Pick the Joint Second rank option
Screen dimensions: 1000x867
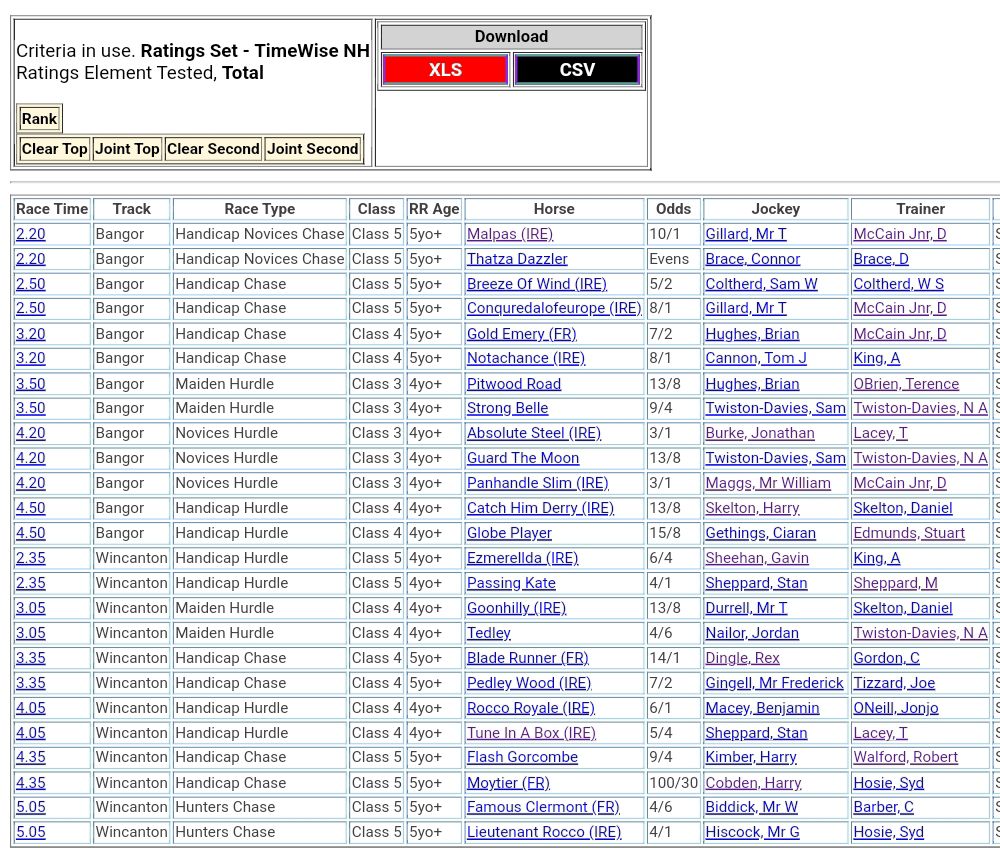312,149
